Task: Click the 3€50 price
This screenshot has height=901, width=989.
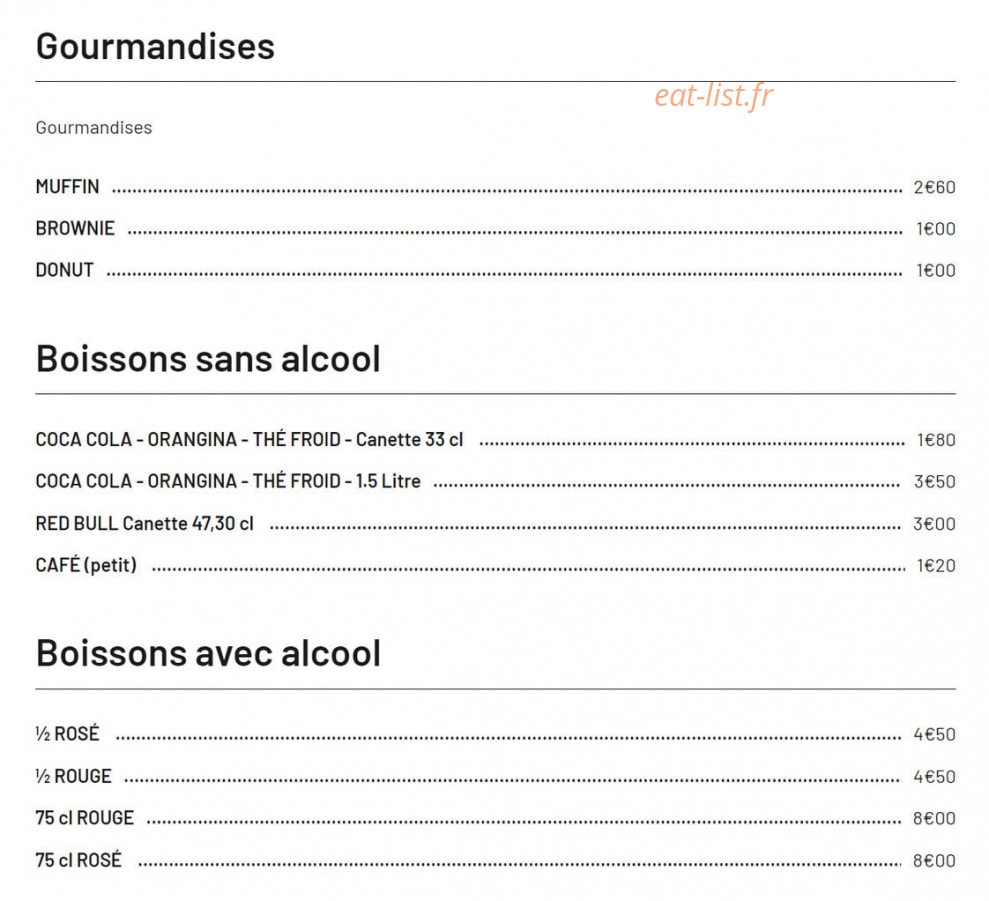Action: coord(935,481)
